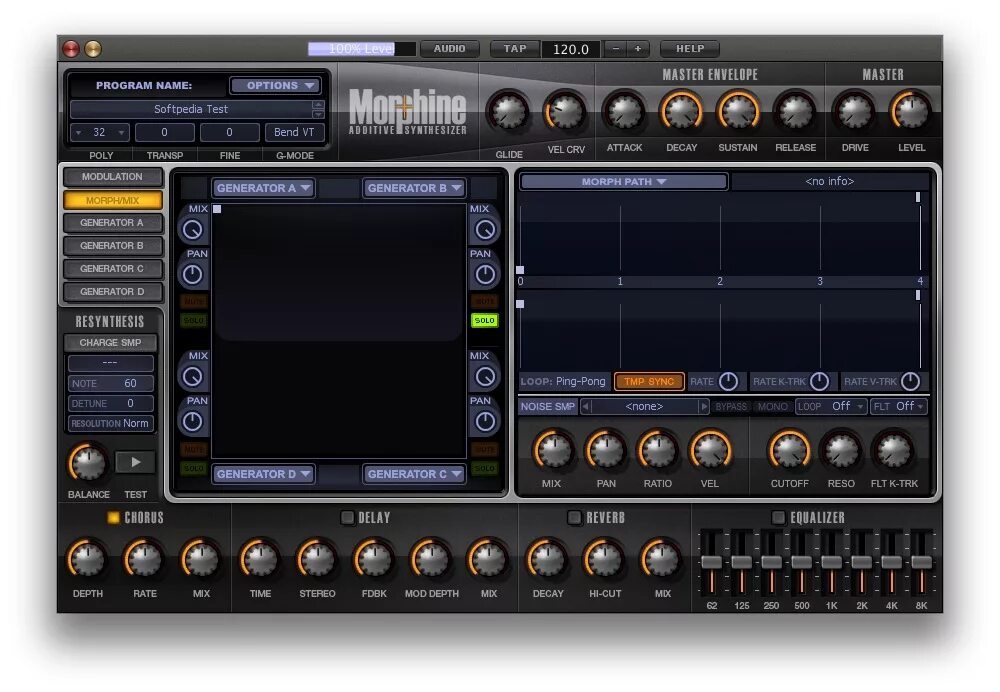The width and height of the screenshot is (1000, 692).
Task: Click the Reverb Decay knob
Action: coord(547,559)
